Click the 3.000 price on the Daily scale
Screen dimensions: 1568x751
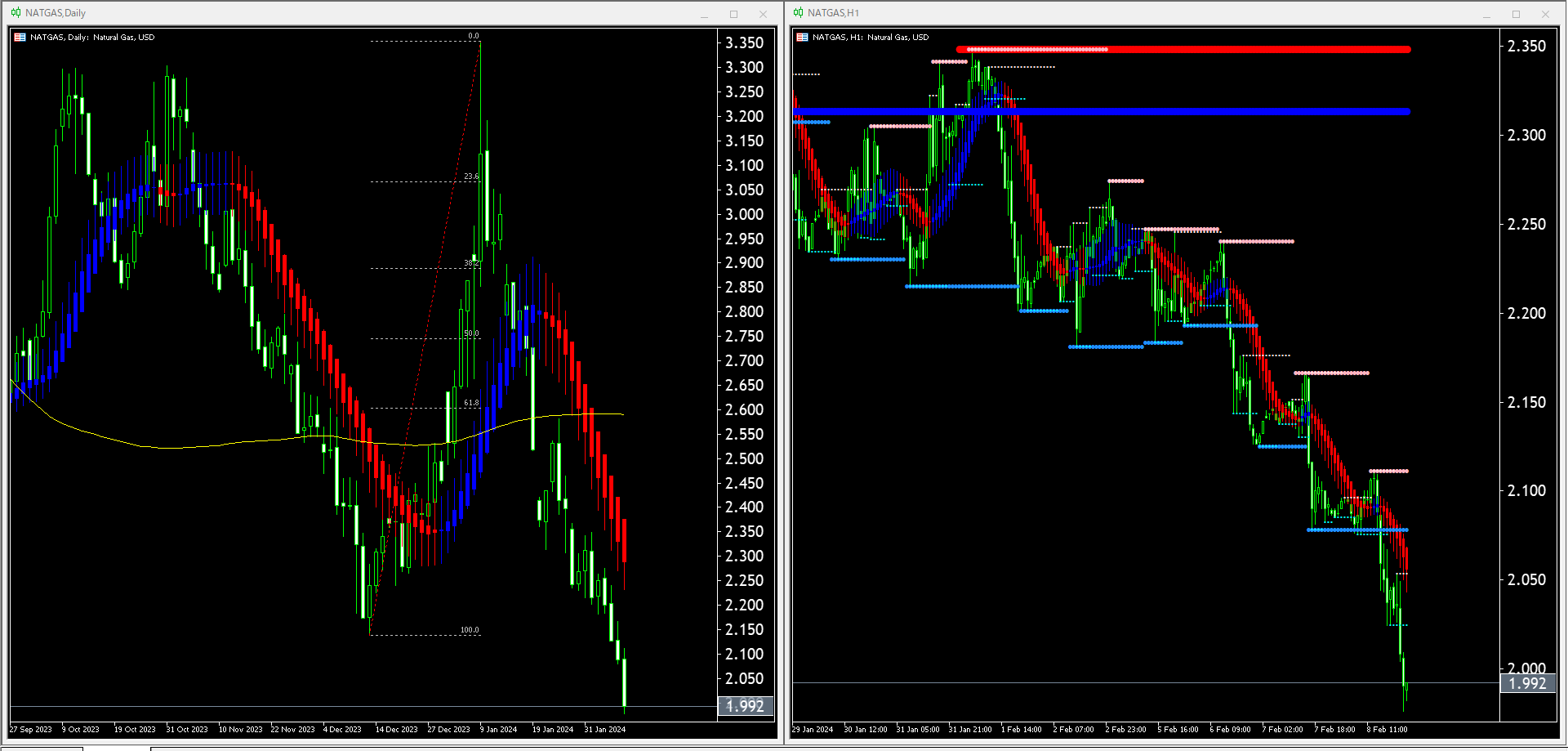745,214
